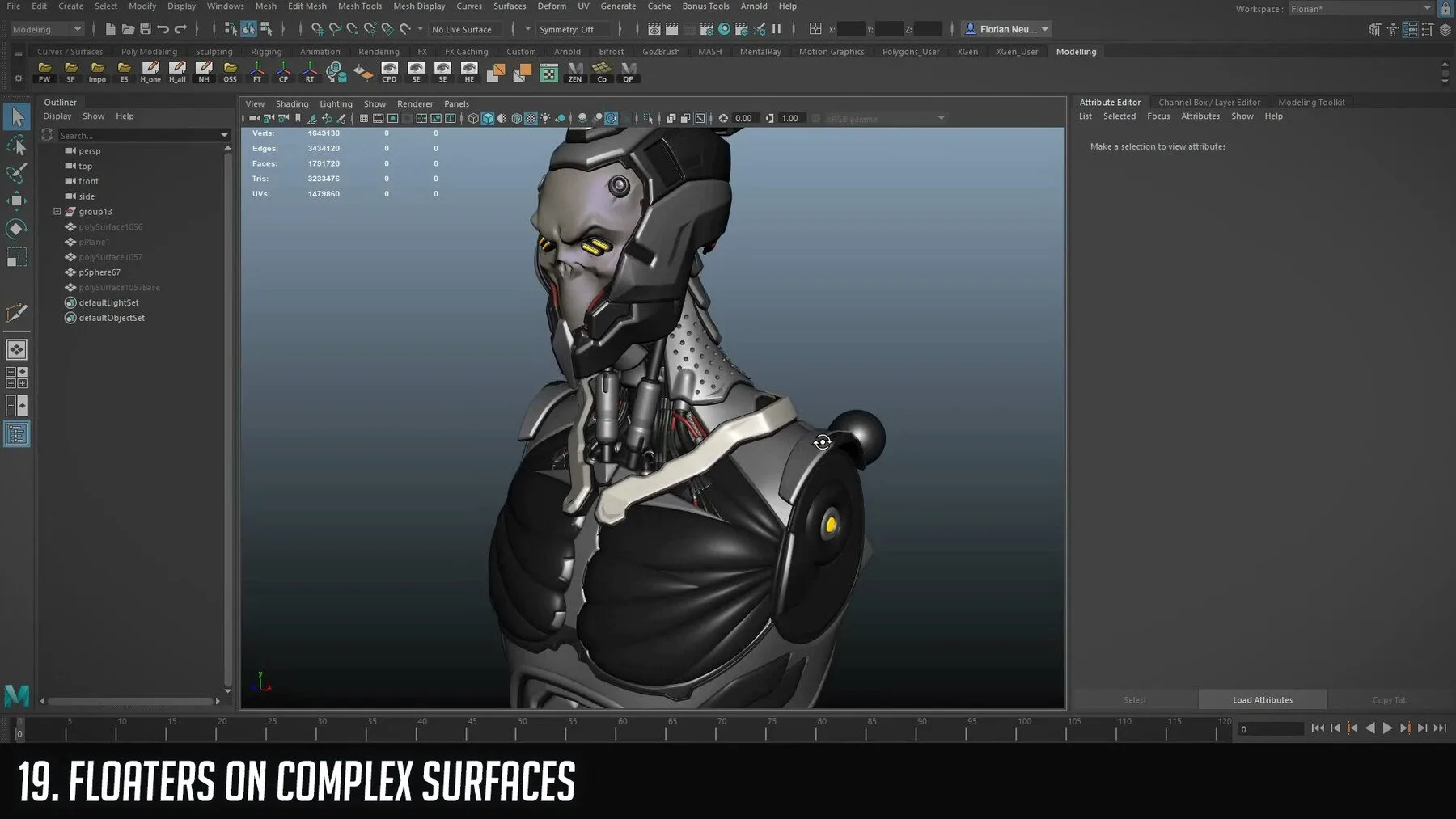
Task: Redo the last action
Action: tap(181, 29)
